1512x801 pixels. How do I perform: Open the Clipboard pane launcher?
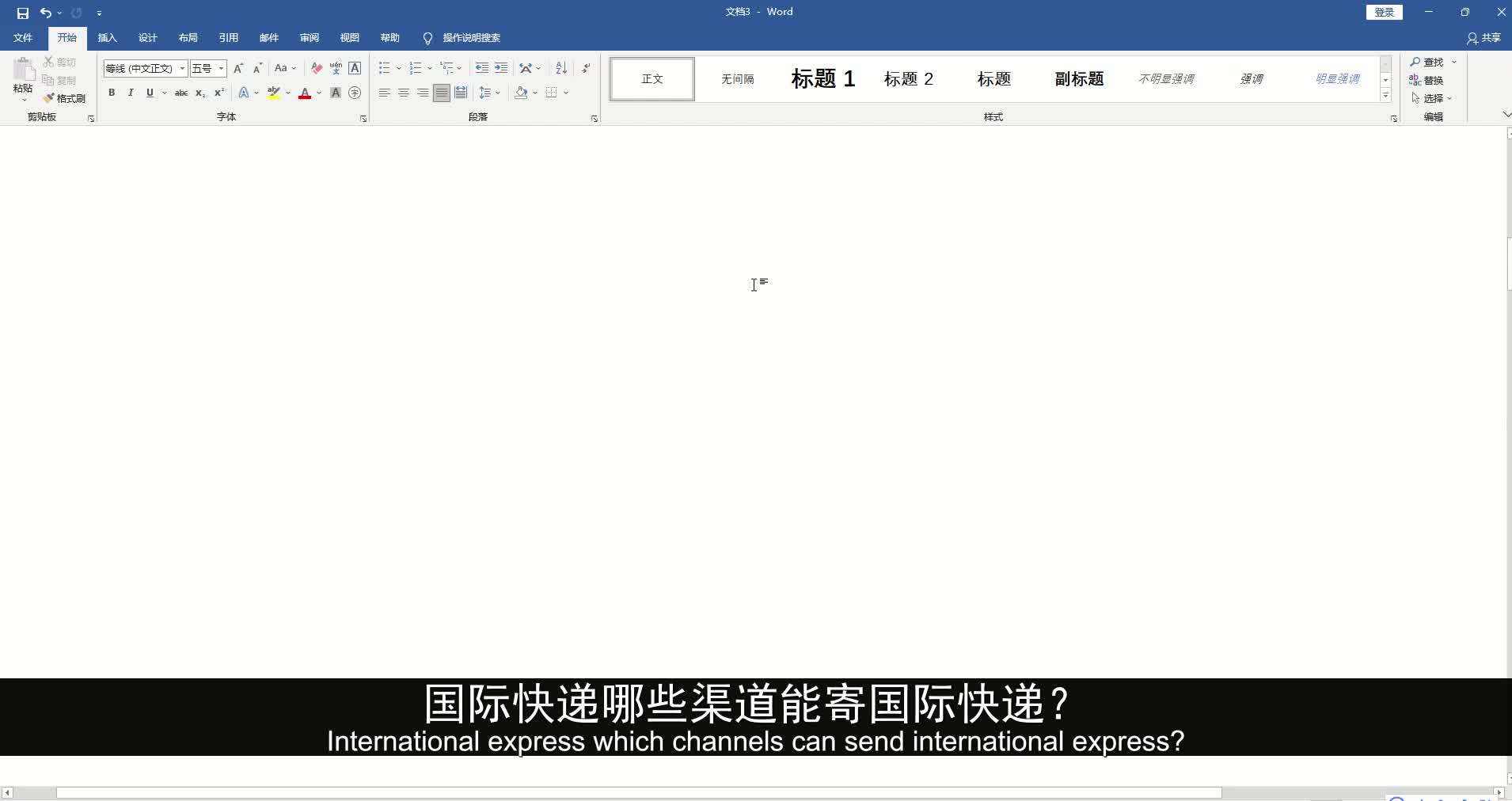(91, 119)
